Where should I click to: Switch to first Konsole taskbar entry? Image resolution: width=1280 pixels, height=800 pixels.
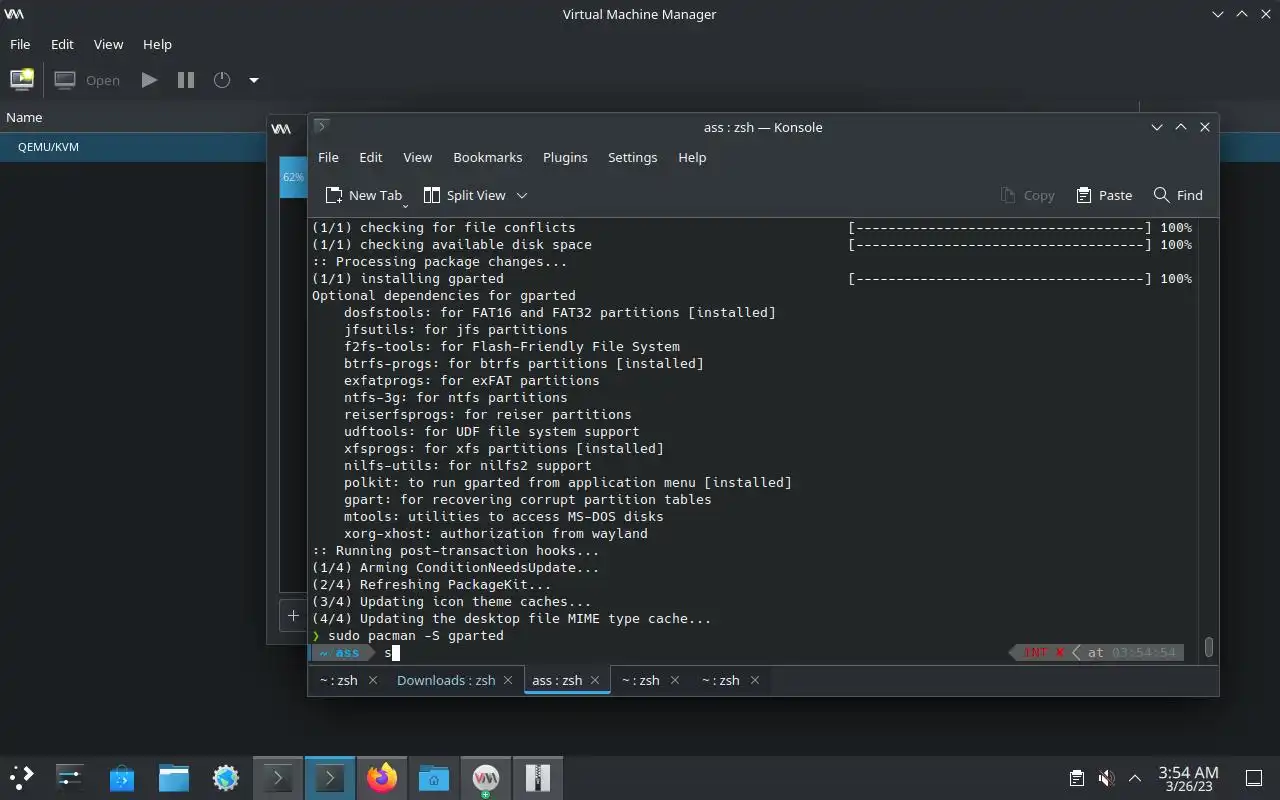pyautogui.click(x=278, y=777)
